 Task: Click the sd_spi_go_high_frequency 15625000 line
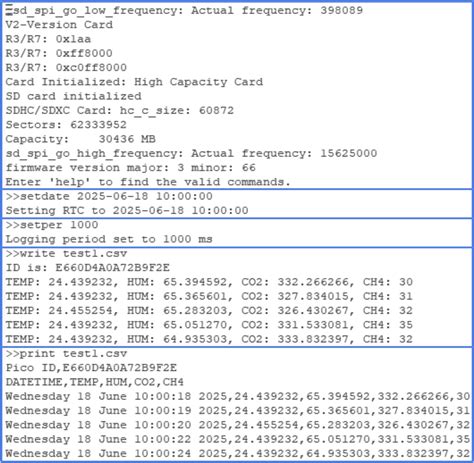pyautogui.click(x=191, y=154)
